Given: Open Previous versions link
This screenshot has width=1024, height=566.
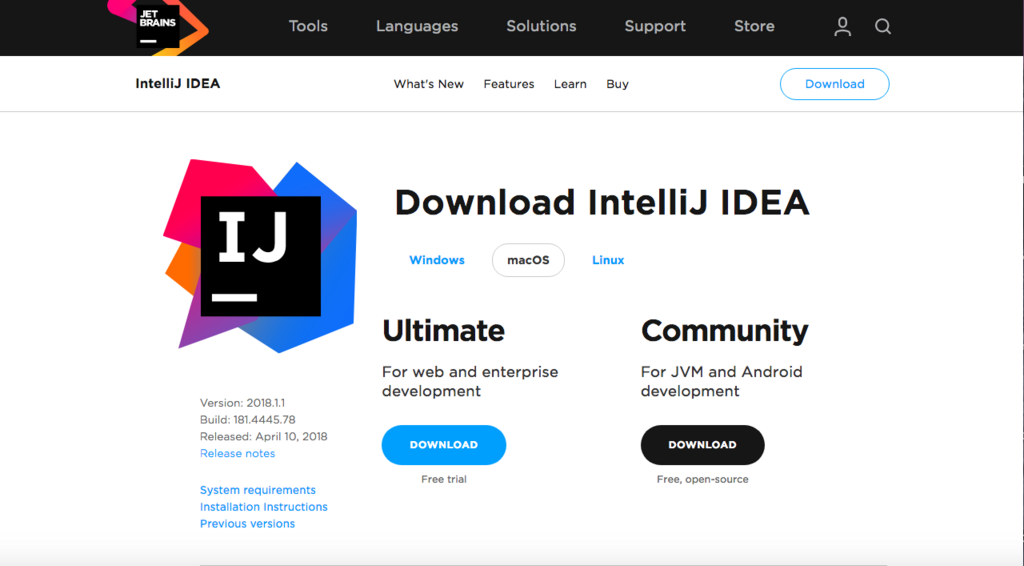Looking at the screenshot, I should click(x=247, y=524).
